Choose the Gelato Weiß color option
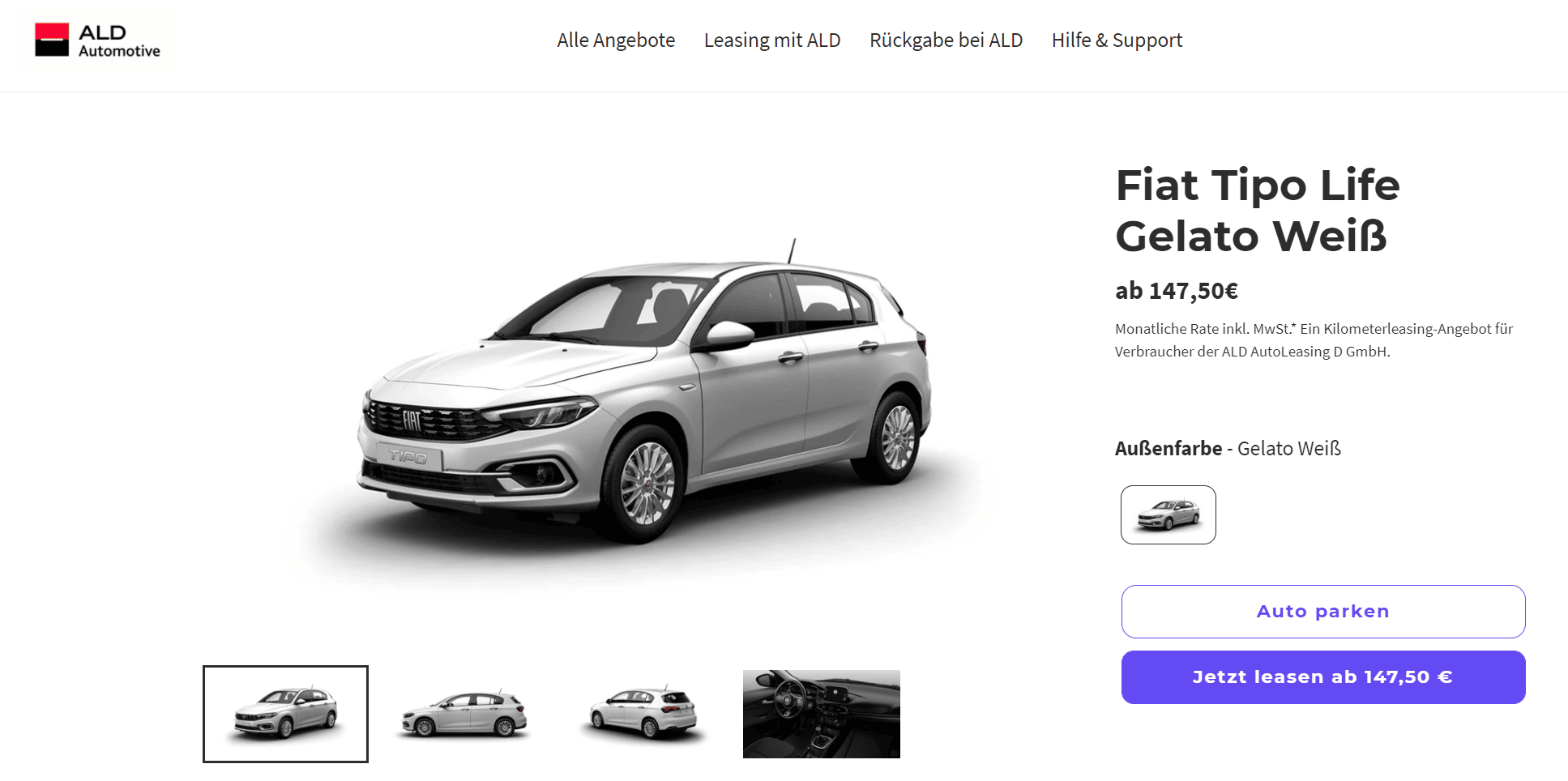1568x781 pixels. click(x=1168, y=514)
